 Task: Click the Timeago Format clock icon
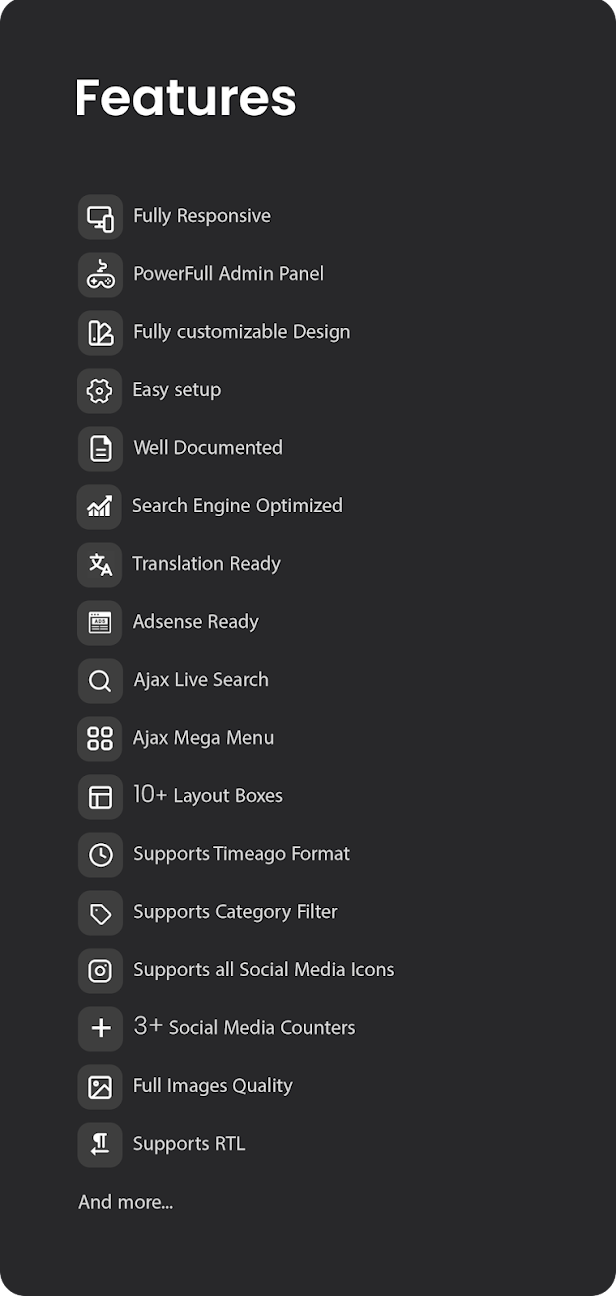pos(100,855)
